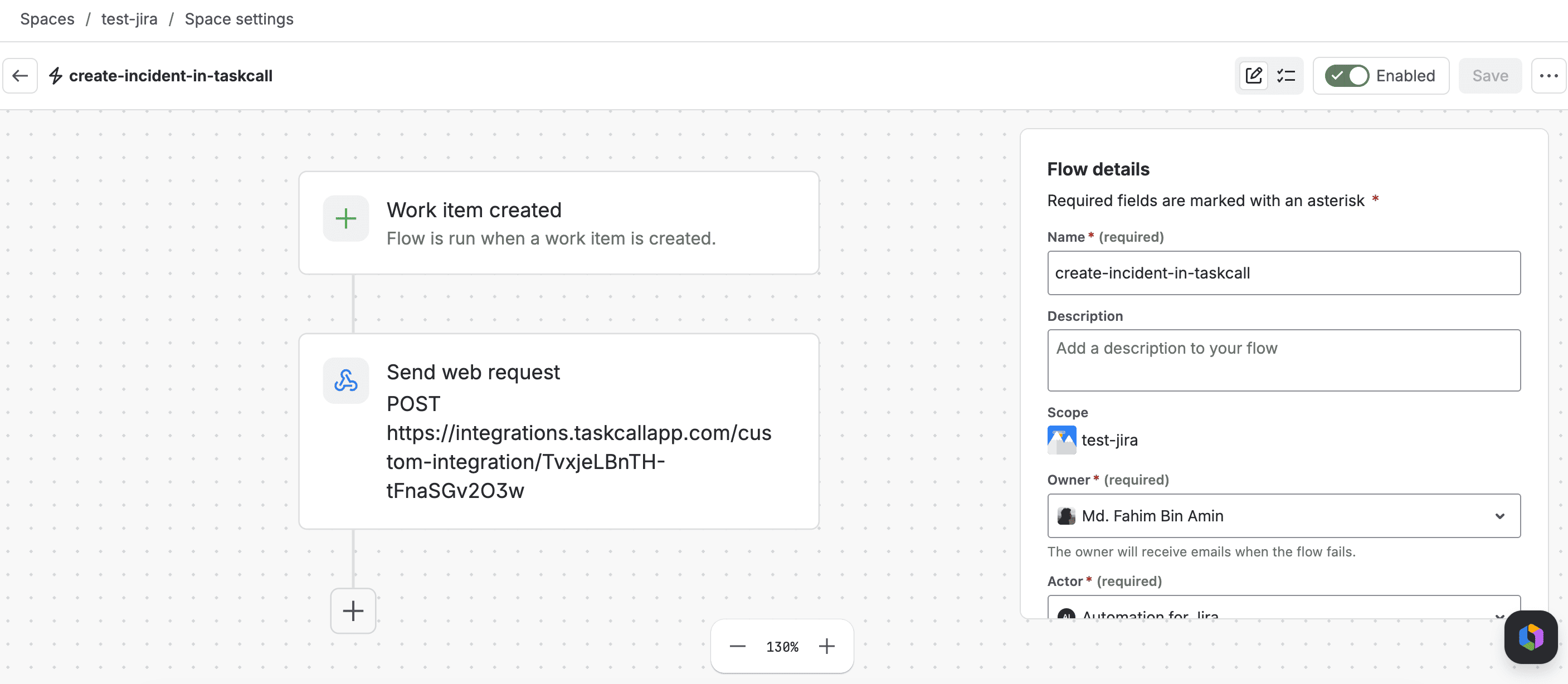1568x684 pixels.
Task: Go back using the left arrow button
Action: (x=20, y=75)
